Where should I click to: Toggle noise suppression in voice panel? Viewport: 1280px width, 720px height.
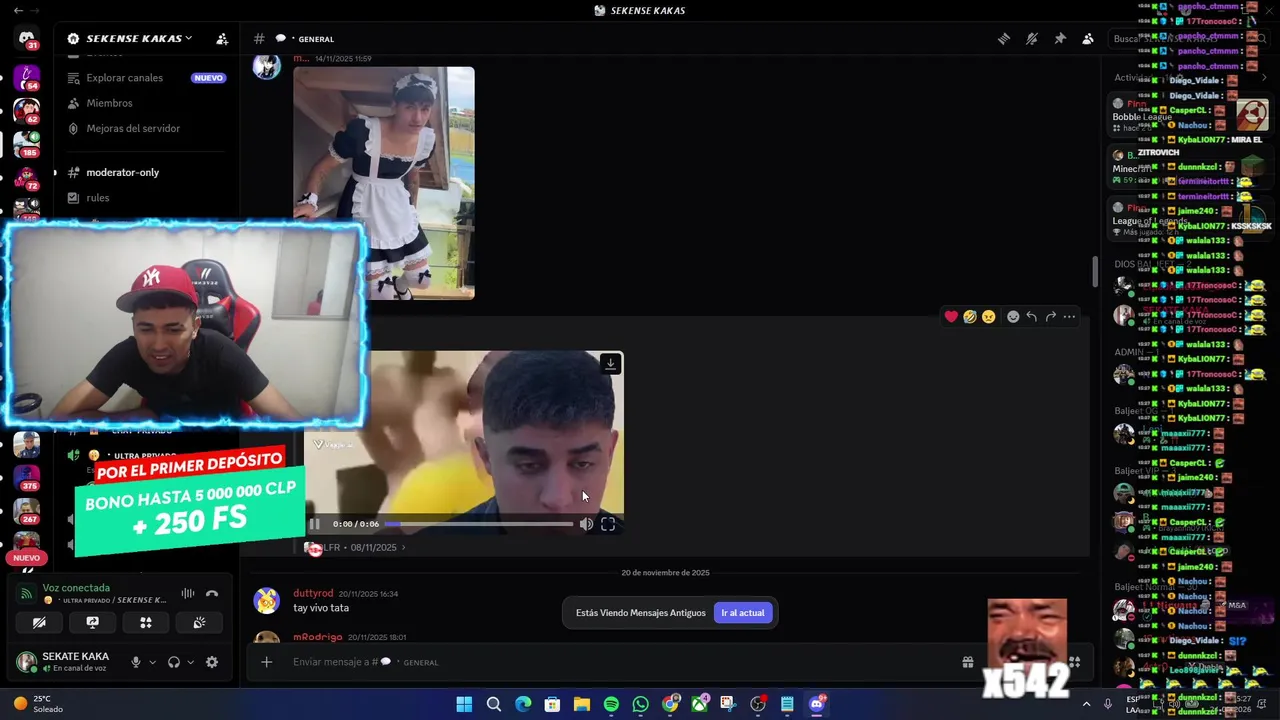187,593
